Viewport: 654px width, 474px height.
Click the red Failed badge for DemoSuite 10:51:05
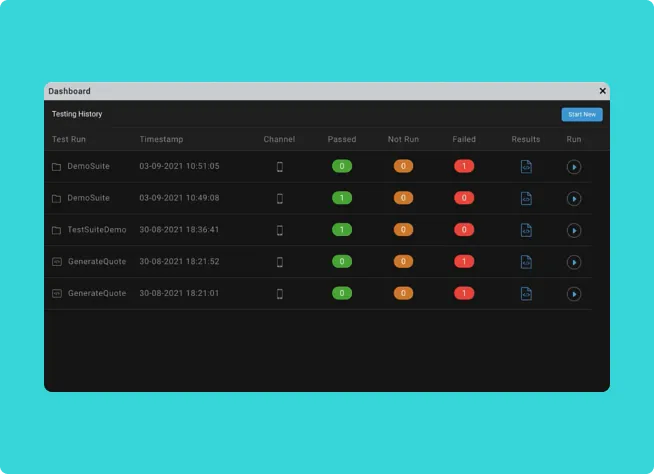[464, 167]
